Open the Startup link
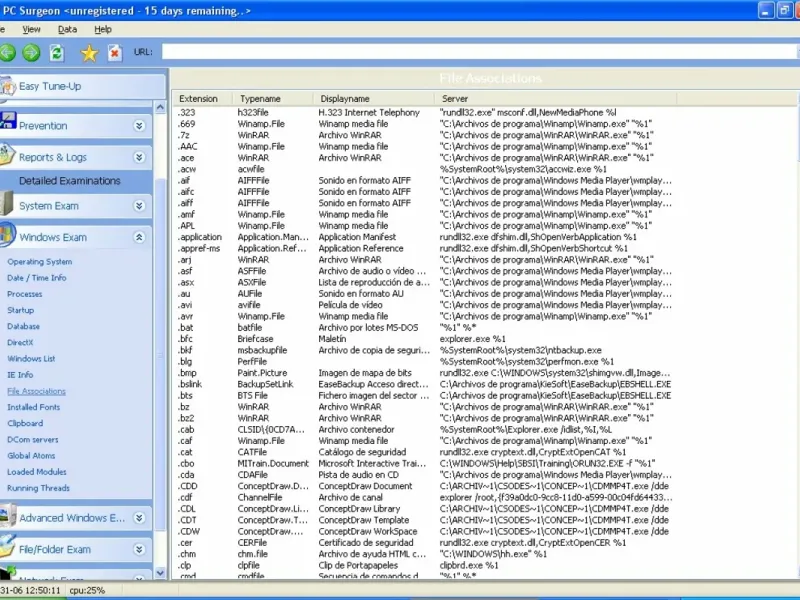 [20, 310]
